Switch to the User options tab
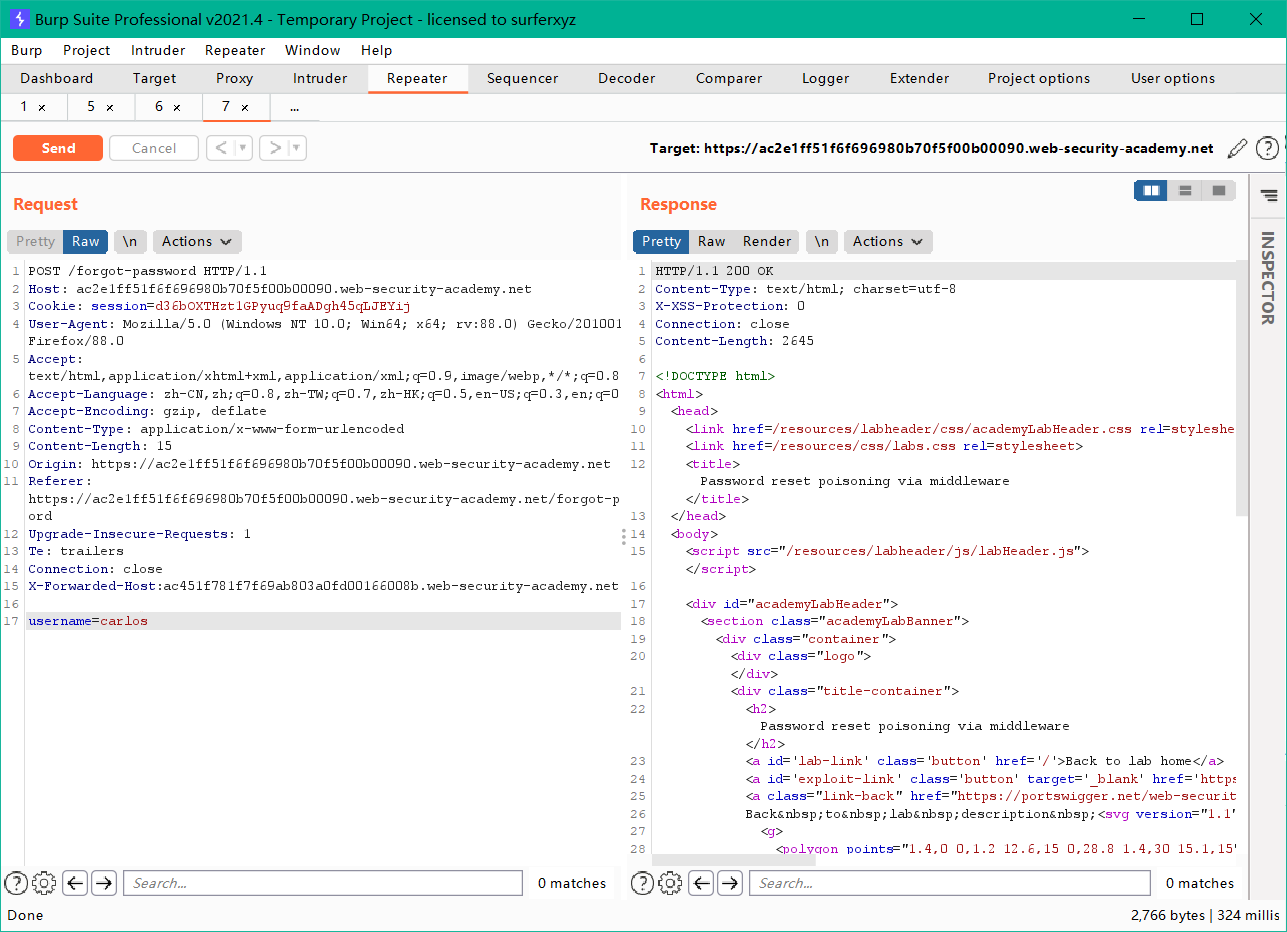Viewport: 1287px width, 932px height. (1173, 78)
